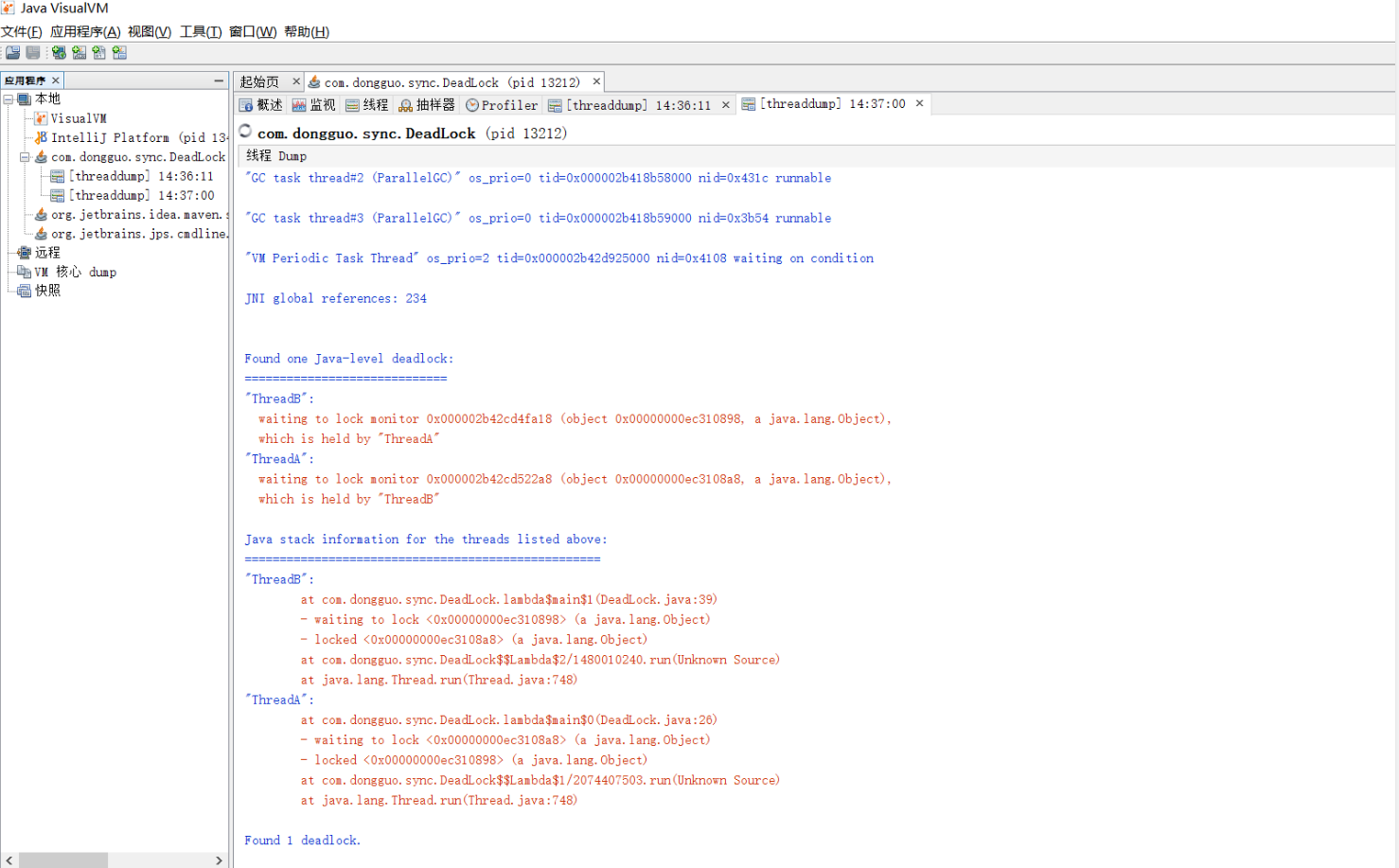This screenshot has height=868, width=1399.
Task: Switch to threaddump 14:36:11 subtab
Action: pos(629,105)
